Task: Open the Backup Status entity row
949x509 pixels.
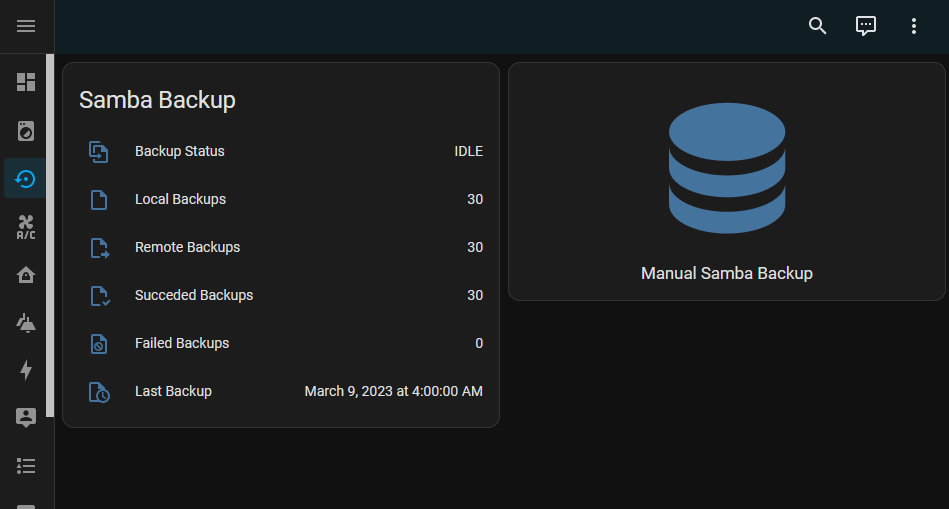Action: point(281,152)
